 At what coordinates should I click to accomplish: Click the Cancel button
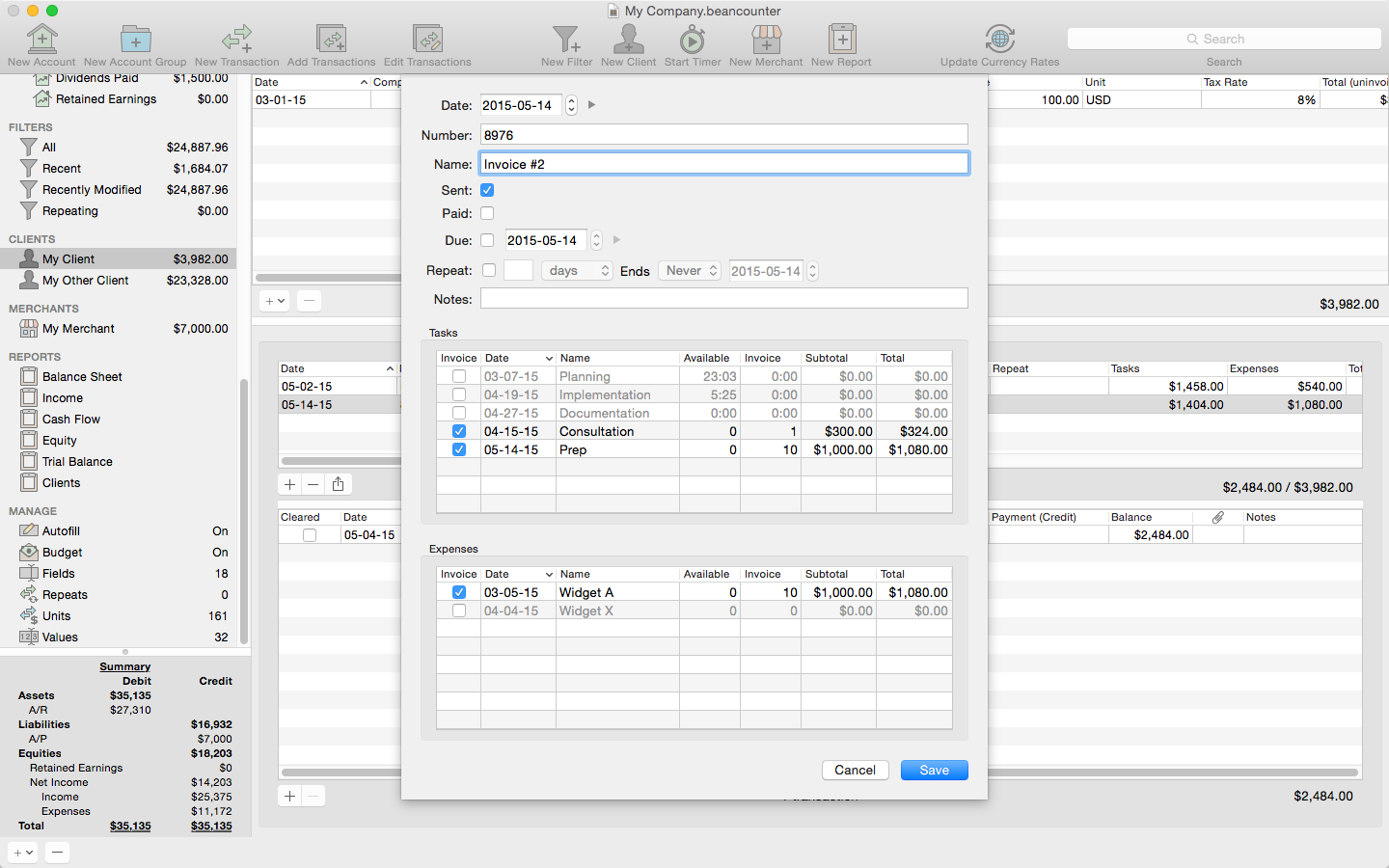click(855, 770)
